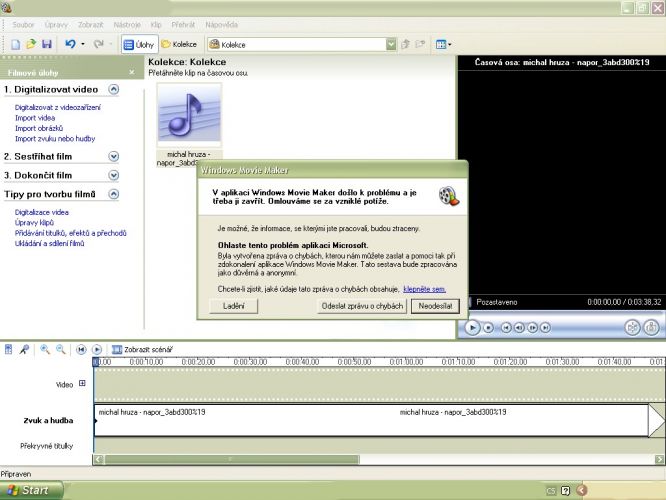Click the Play Timeline icon

pos(97,349)
